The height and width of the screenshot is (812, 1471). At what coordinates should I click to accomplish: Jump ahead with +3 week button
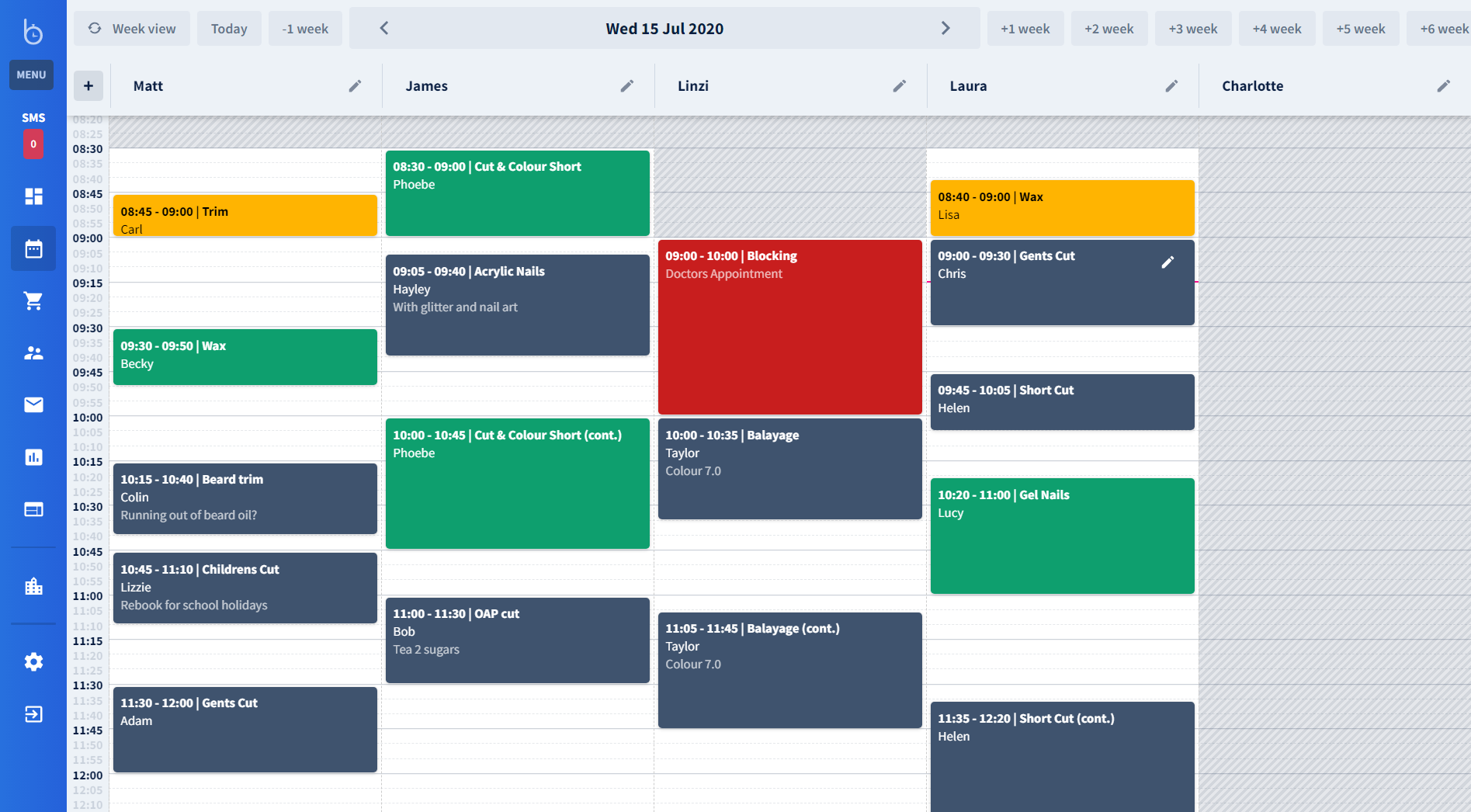click(x=1192, y=29)
